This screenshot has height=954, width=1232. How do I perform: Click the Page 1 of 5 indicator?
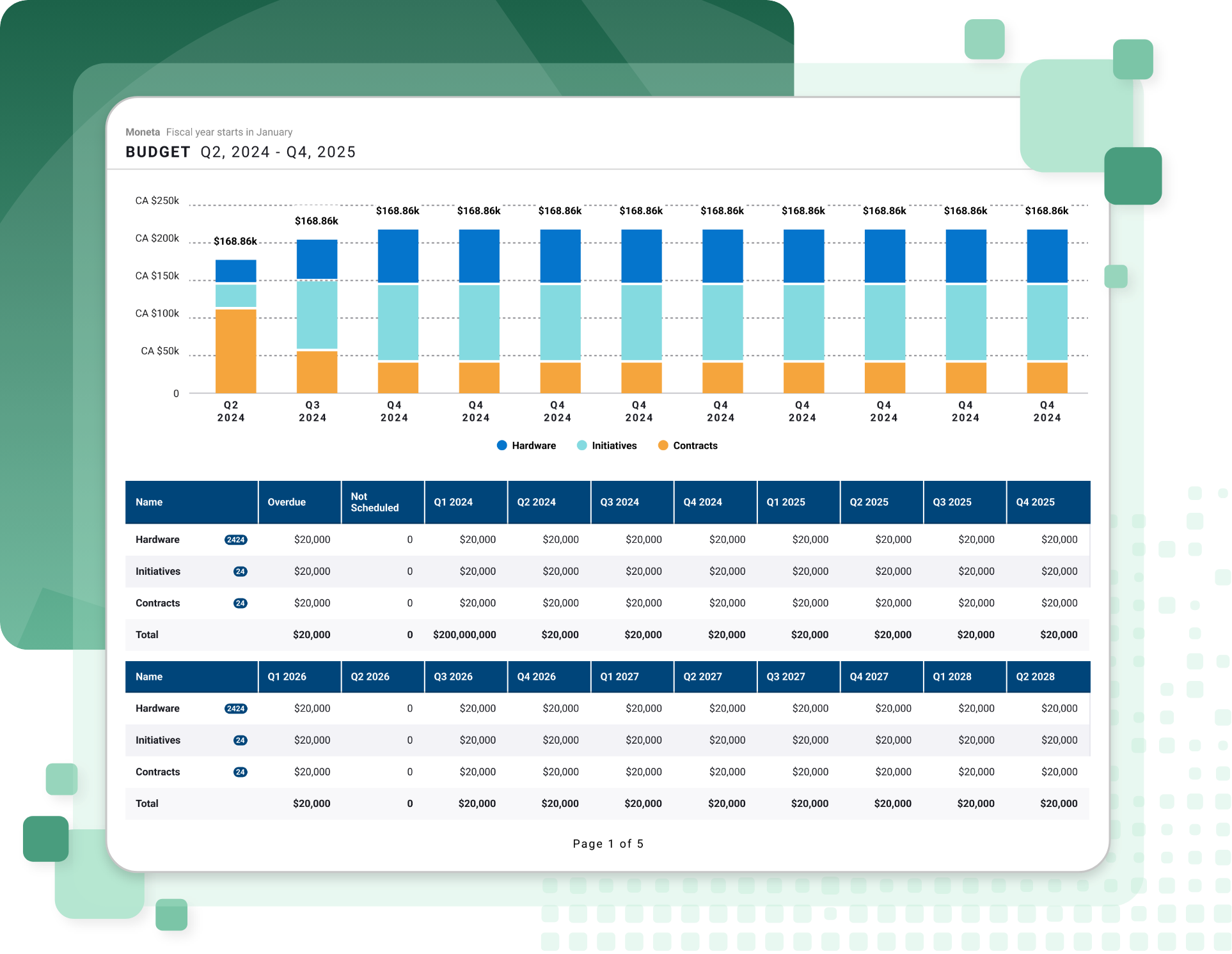[x=608, y=843]
